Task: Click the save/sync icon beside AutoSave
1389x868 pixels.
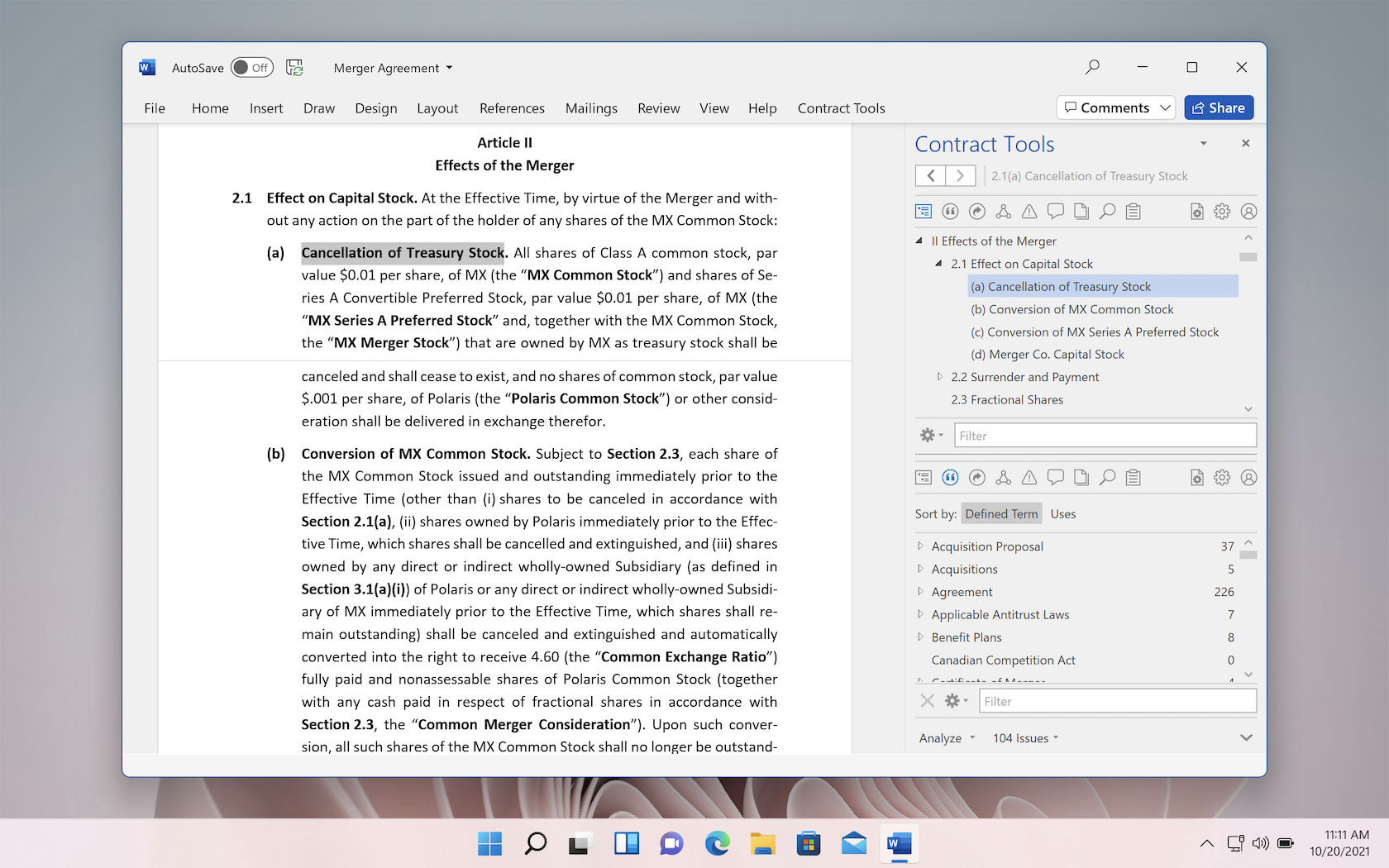Action: pyautogui.click(x=294, y=68)
